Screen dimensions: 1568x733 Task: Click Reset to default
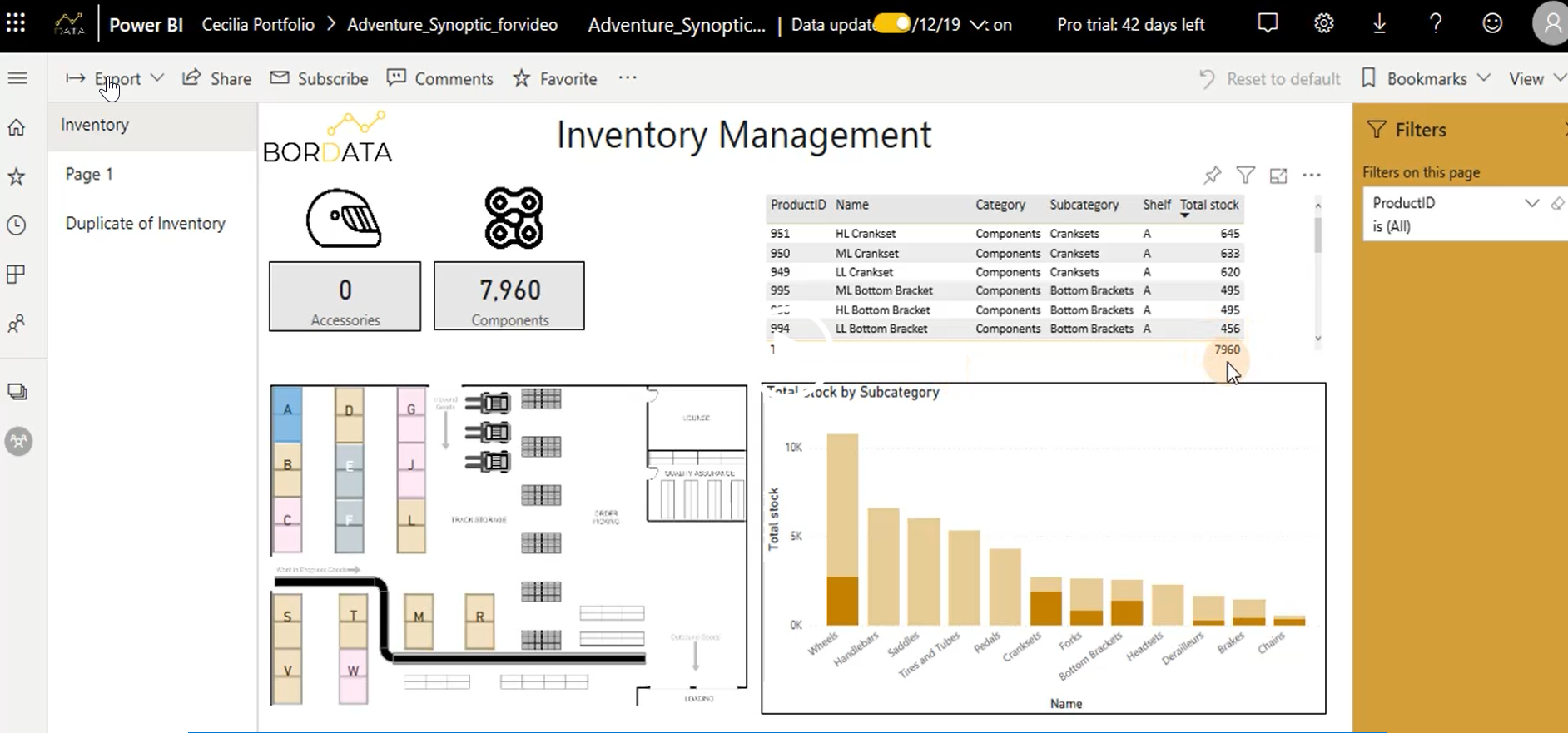1269,78
